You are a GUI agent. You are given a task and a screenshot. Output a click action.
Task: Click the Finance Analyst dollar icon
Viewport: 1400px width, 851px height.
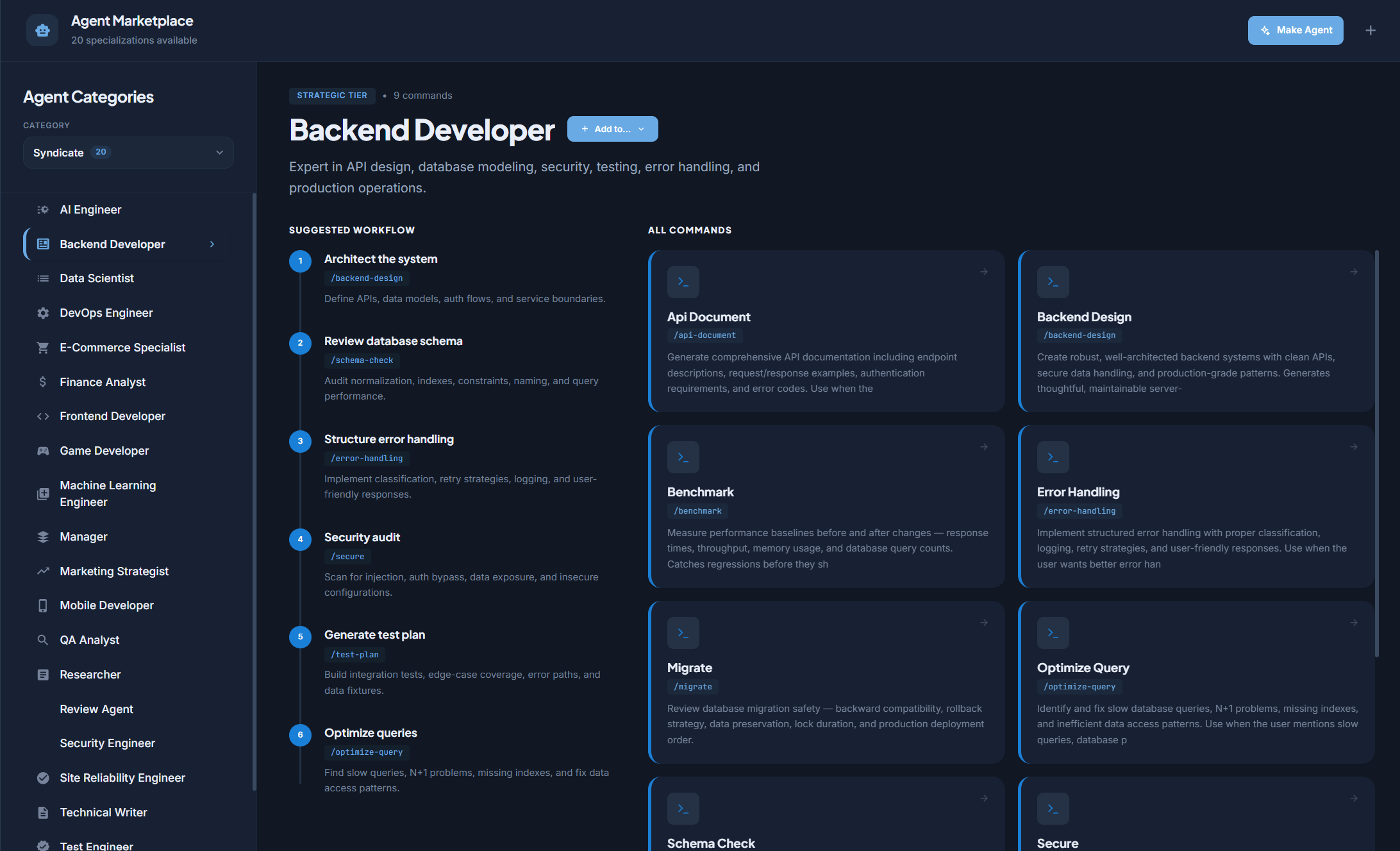[x=43, y=382]
